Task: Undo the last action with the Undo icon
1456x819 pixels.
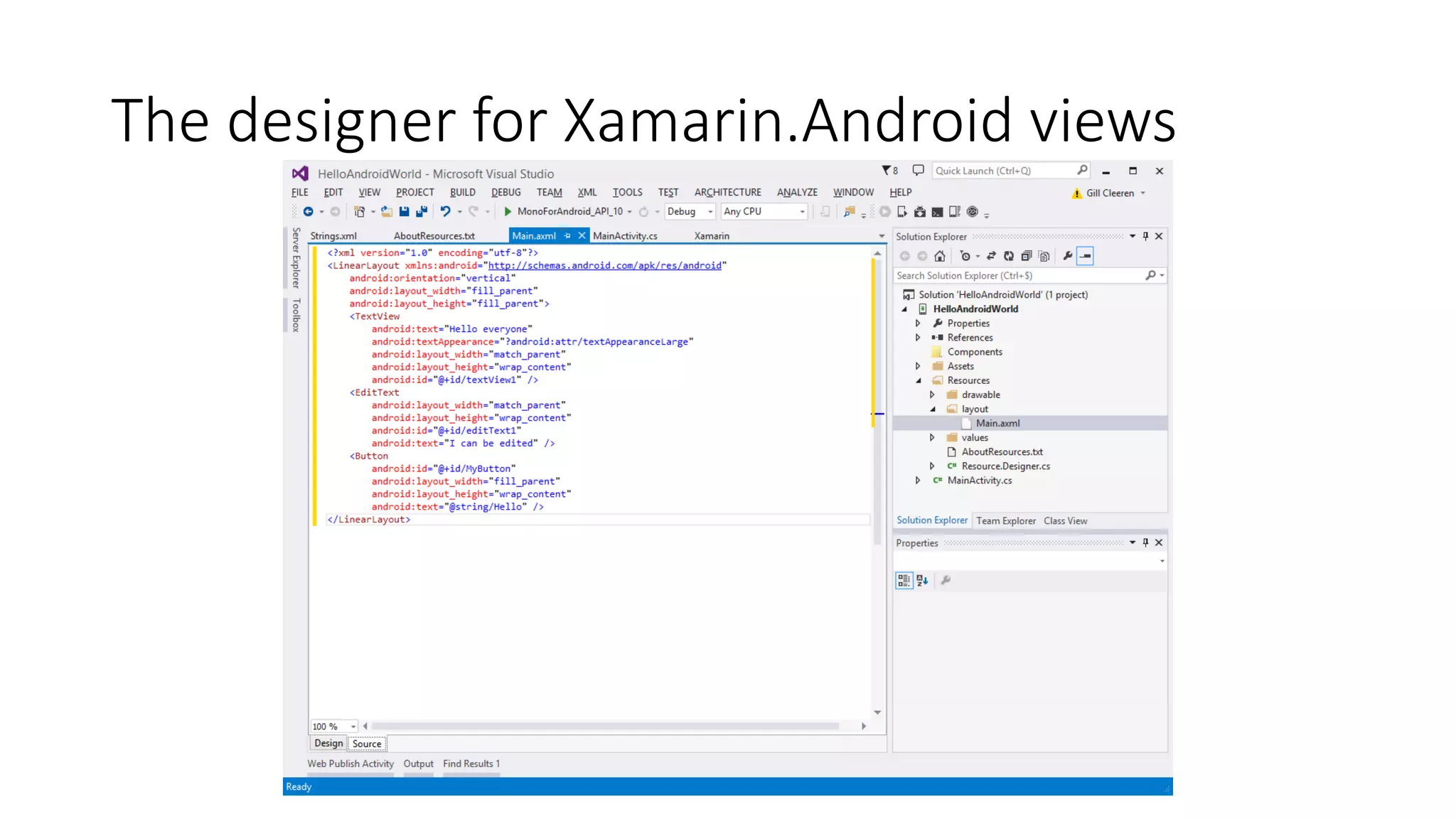Action: 445,212
